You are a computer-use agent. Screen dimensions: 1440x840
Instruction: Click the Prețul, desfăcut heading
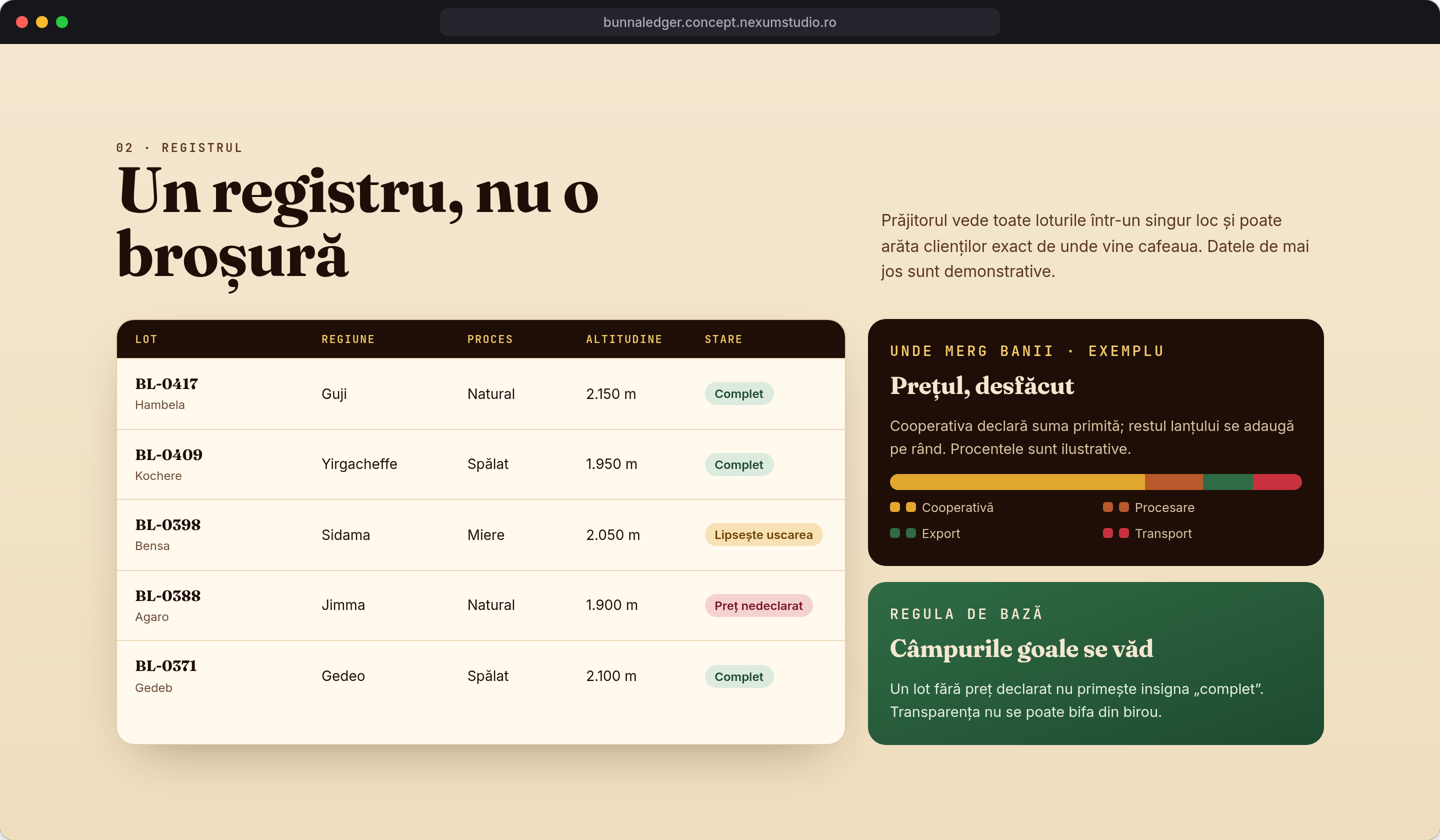[x=981, y=386]
